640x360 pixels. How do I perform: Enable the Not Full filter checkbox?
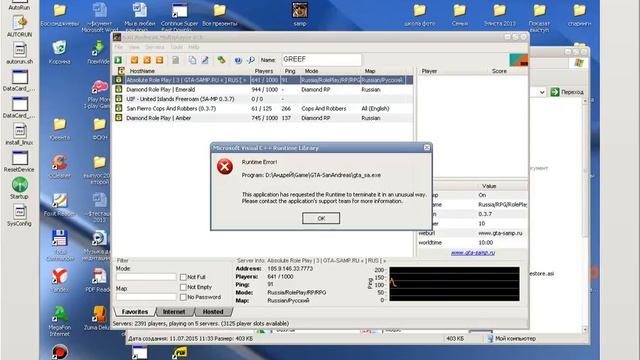click(x=183, y=277)
